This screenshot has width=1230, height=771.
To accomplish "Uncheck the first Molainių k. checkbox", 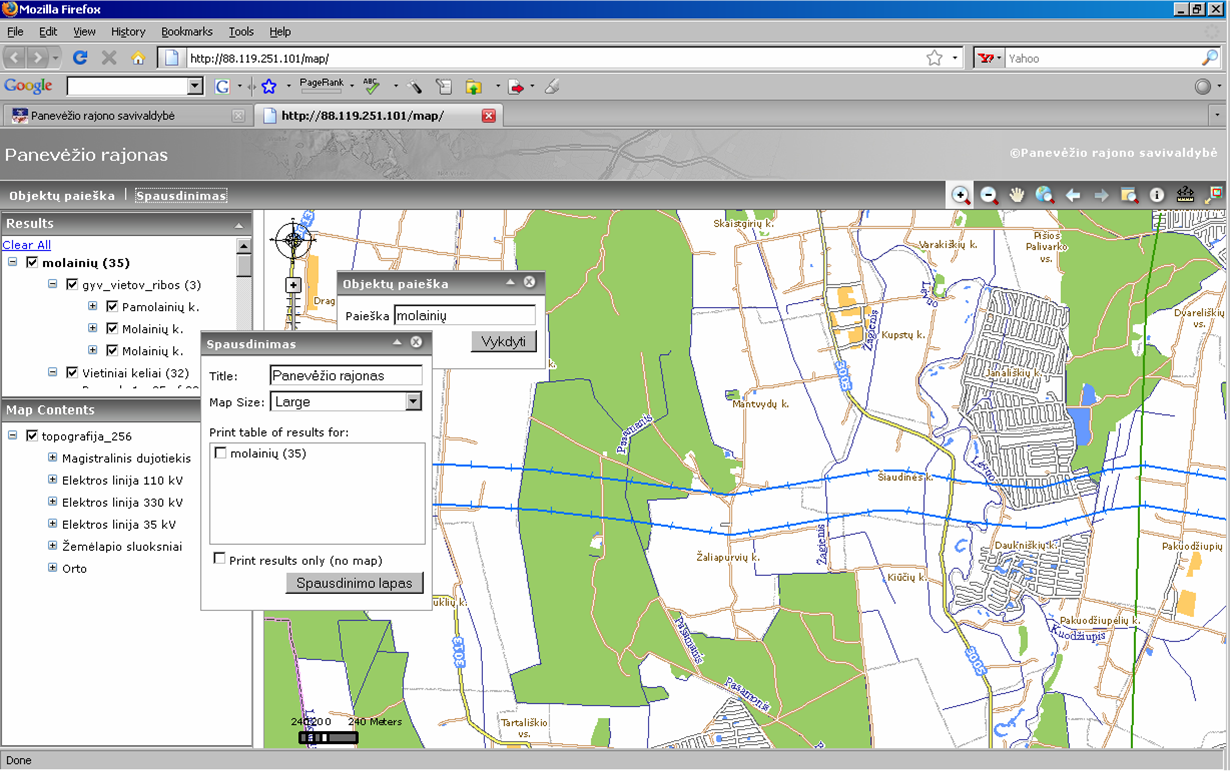I will pyautogui.click(x=112, y=329).
